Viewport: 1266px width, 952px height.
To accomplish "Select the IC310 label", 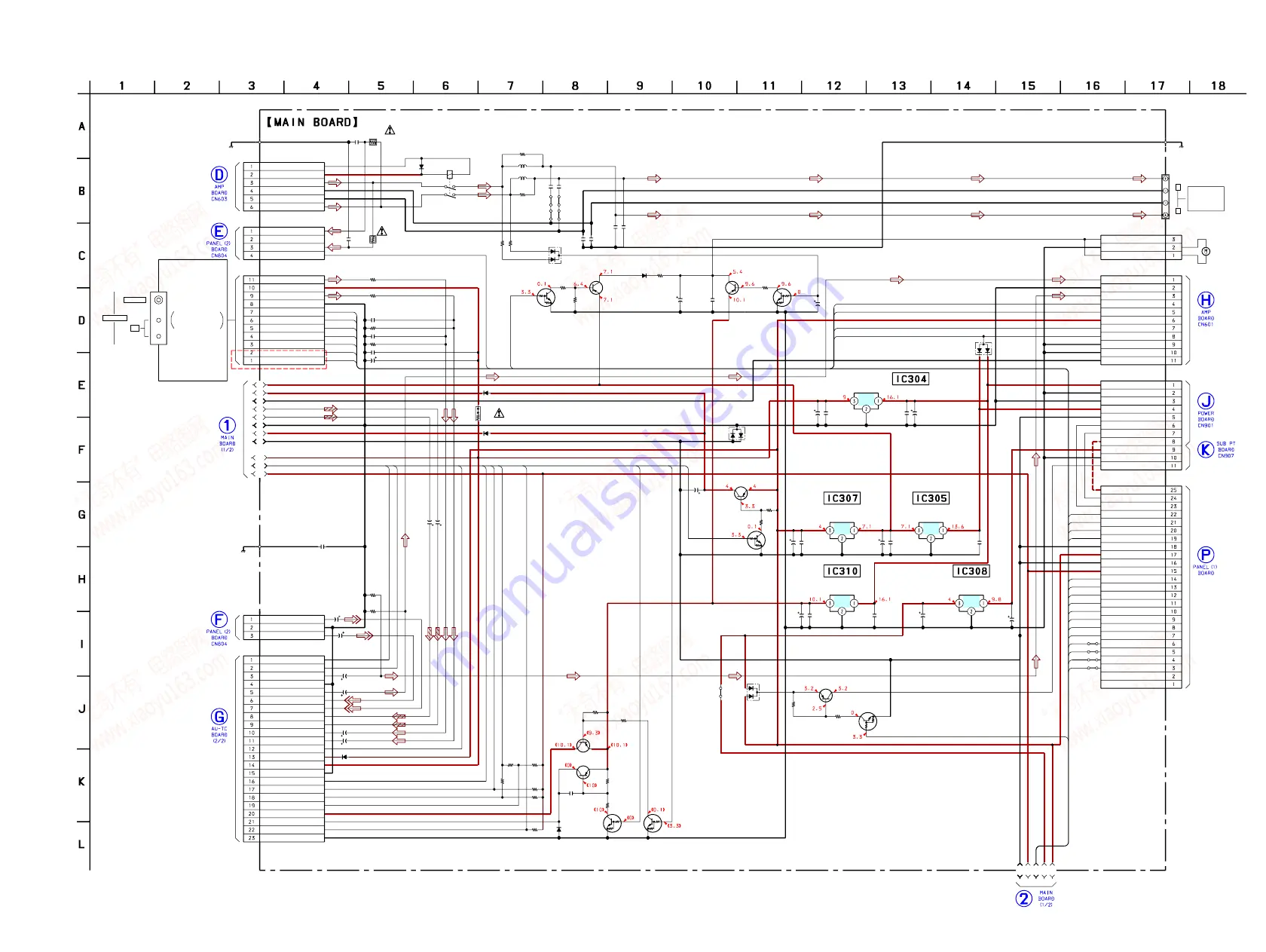I will click(x=842, y=571).
